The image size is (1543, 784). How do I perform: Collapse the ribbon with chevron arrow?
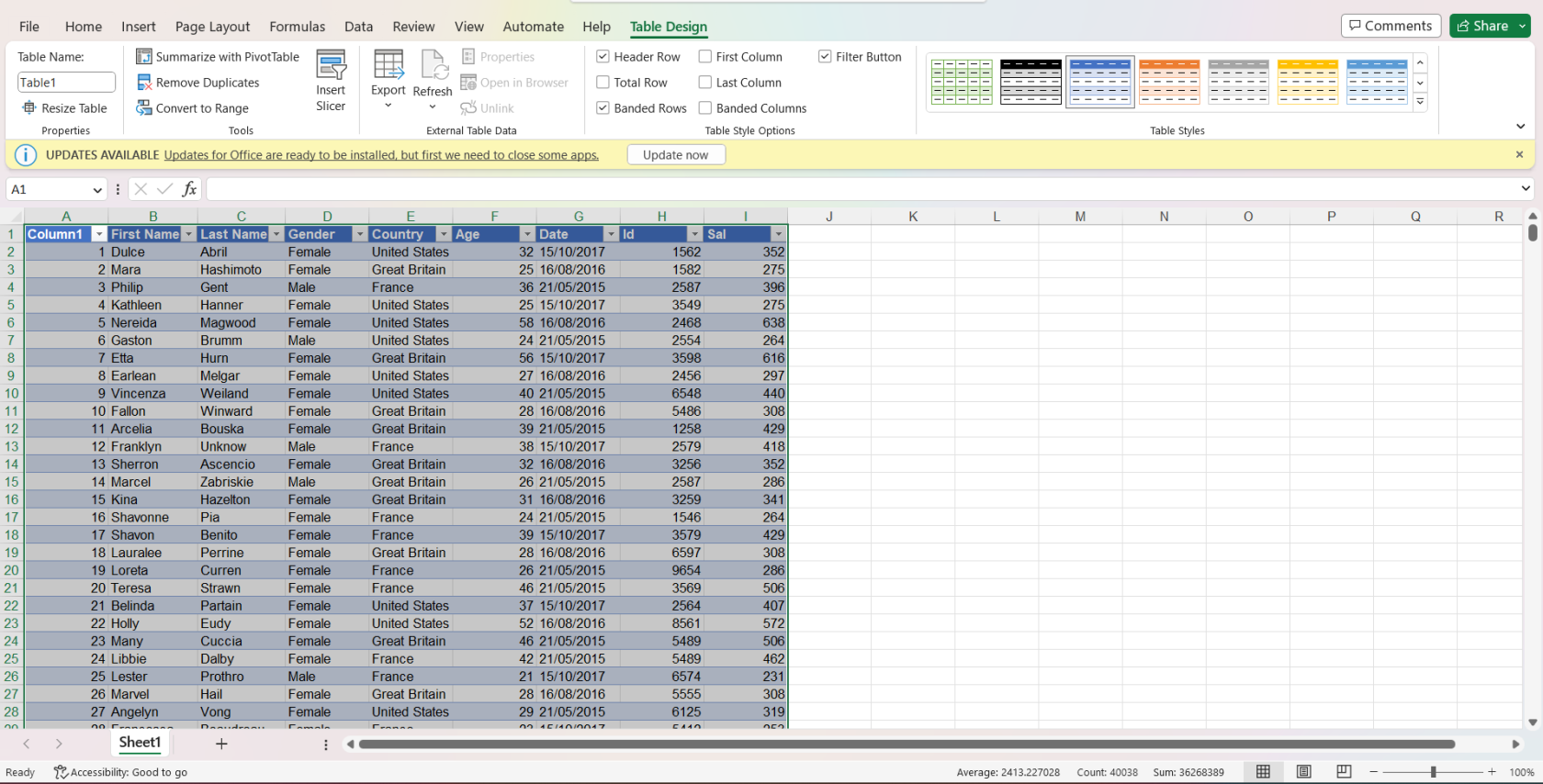[x=1520, y=127]
